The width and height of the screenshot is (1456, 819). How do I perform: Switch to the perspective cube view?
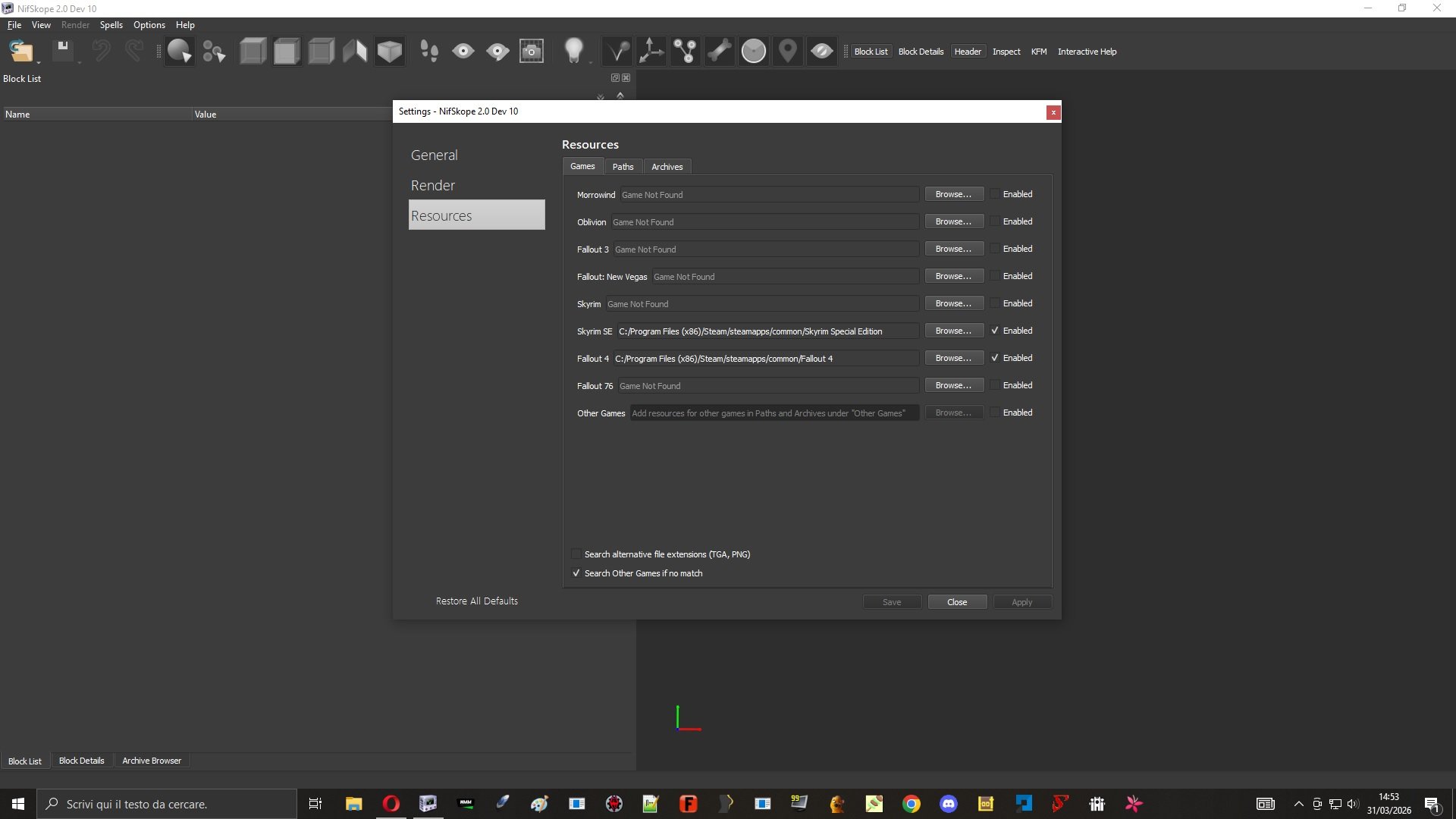390,52
